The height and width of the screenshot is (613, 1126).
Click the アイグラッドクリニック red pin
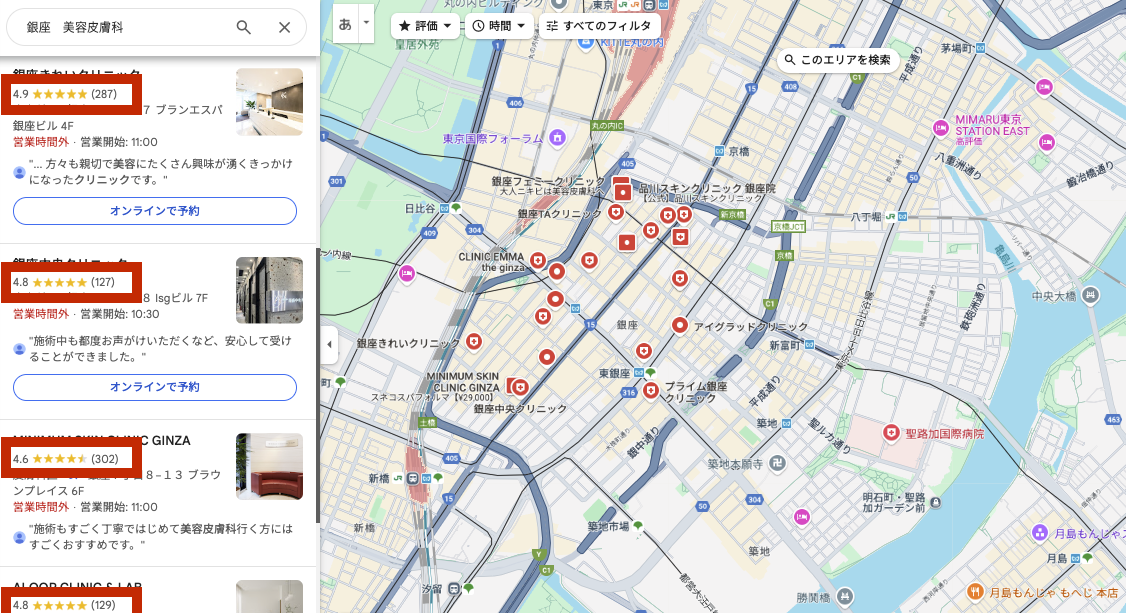[679, 325]
